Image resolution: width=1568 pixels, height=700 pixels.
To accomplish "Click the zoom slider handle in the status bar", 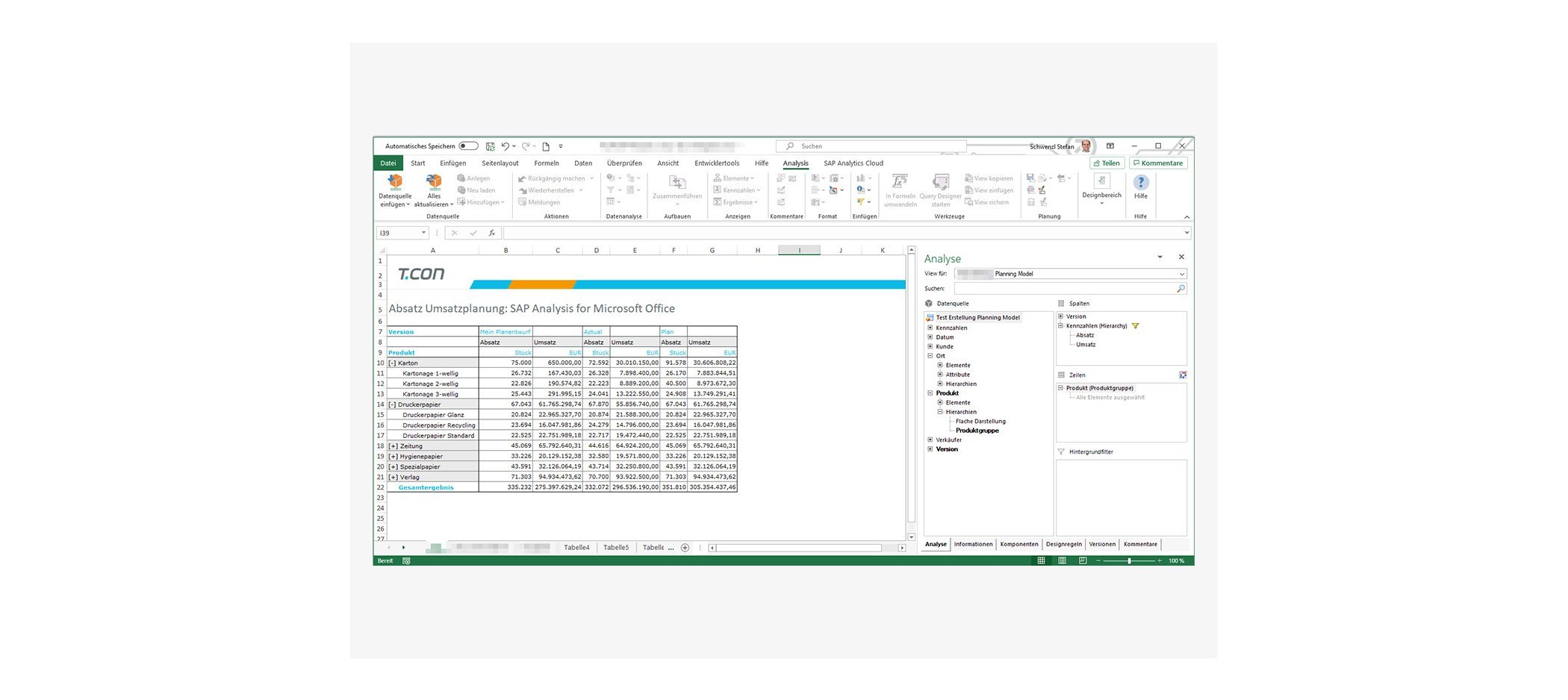I will click(x=1129, y=560).
